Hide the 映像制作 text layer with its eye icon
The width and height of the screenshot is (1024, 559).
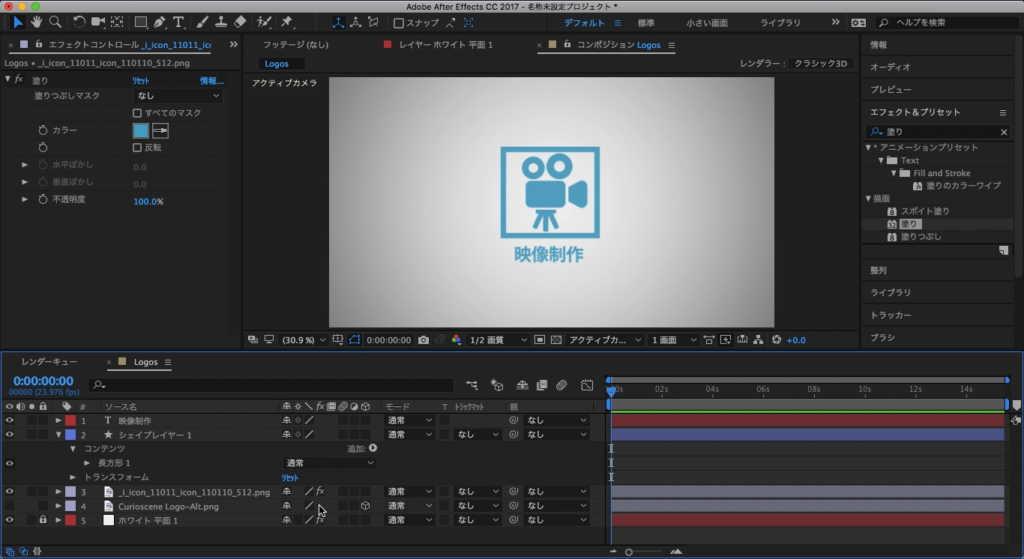click(x=9, y=421)
